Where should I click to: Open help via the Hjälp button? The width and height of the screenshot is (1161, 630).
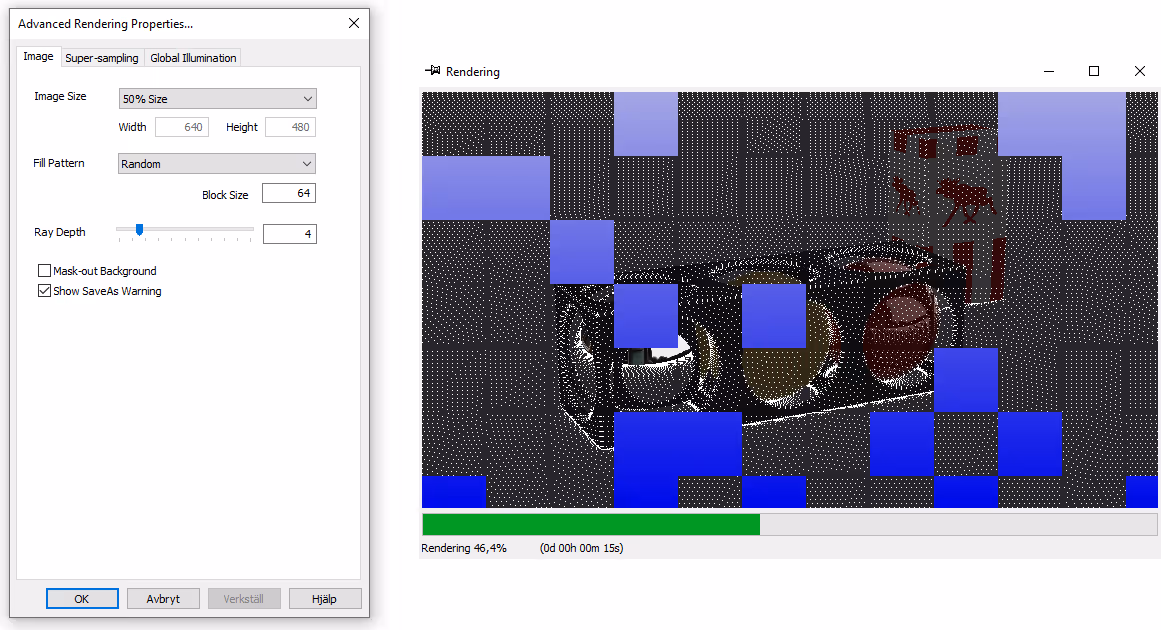(x=325, y=597)
